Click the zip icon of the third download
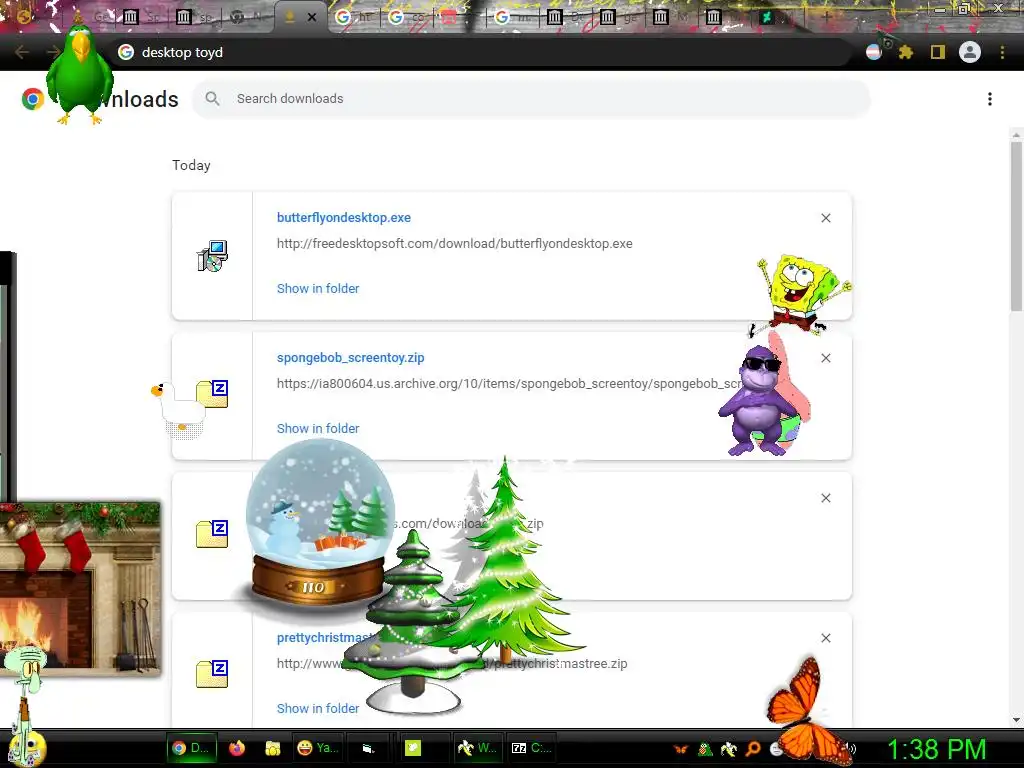Viewport: 1024px width, 768px height. pos(212,534)
